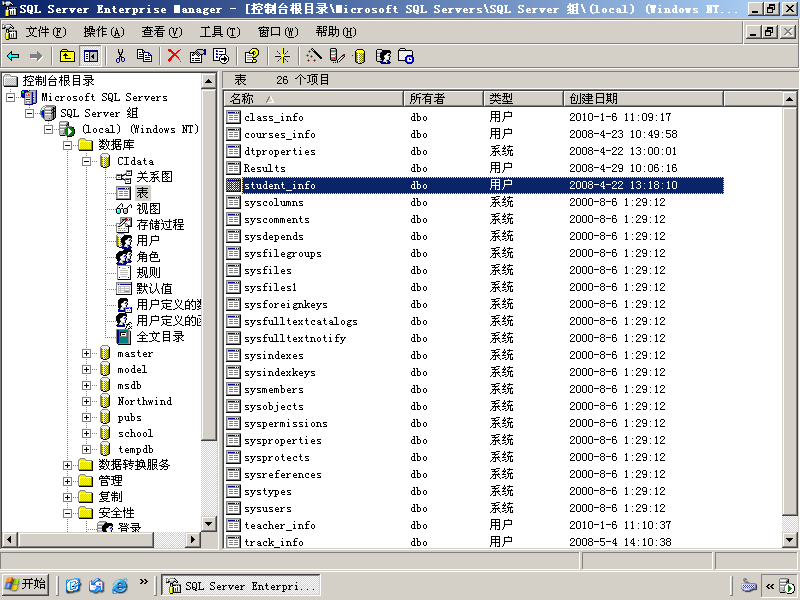Screen dimensions: 800x600
Task: Click the Internet Explorer quick launch icon
Action: coord(120,585)
